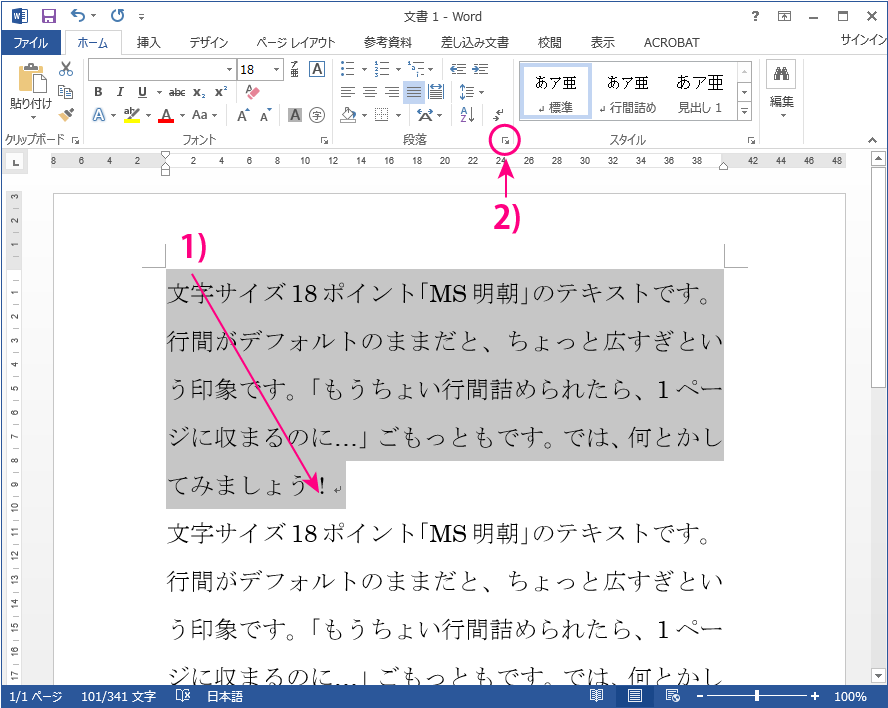Click the Format Painter brush icon
Screen dimensions: 888x708
[x=66, y=114]
